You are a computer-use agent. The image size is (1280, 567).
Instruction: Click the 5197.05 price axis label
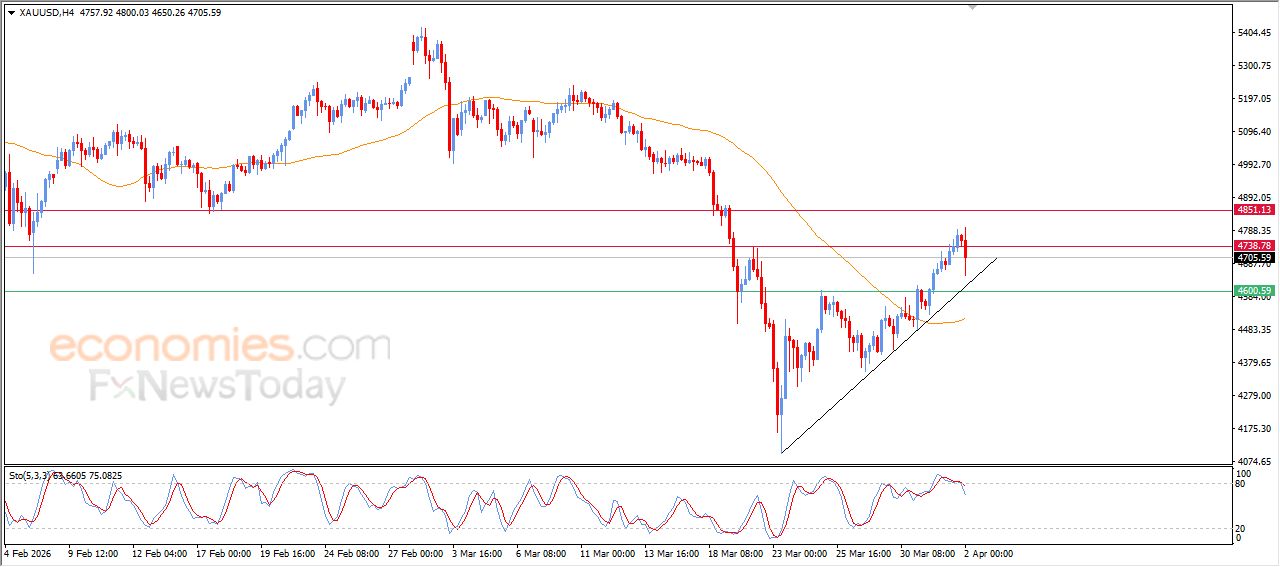[x=1253, y=99]
